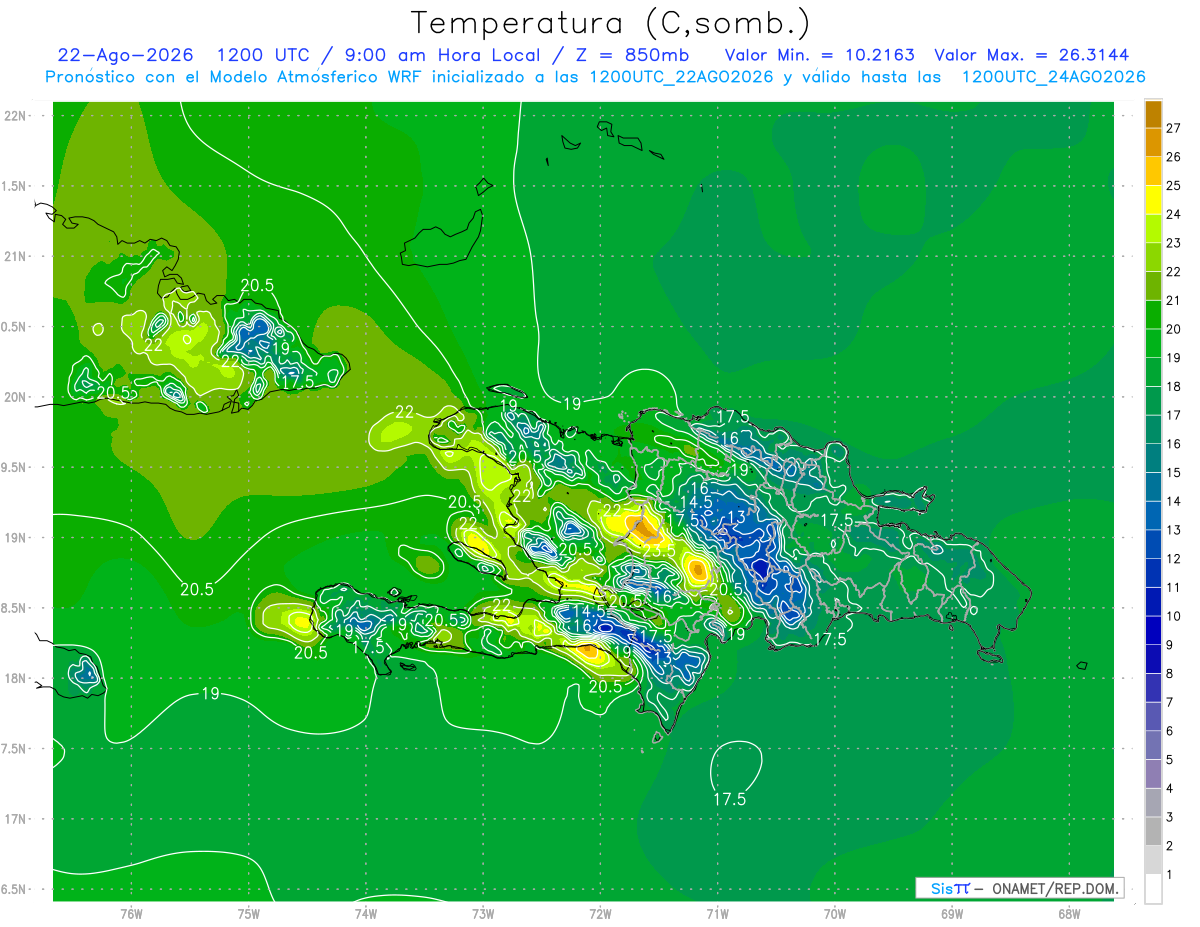Click the WRF model forecast description line
This screenshot has width=1200, height=927.
pos(595,77)
